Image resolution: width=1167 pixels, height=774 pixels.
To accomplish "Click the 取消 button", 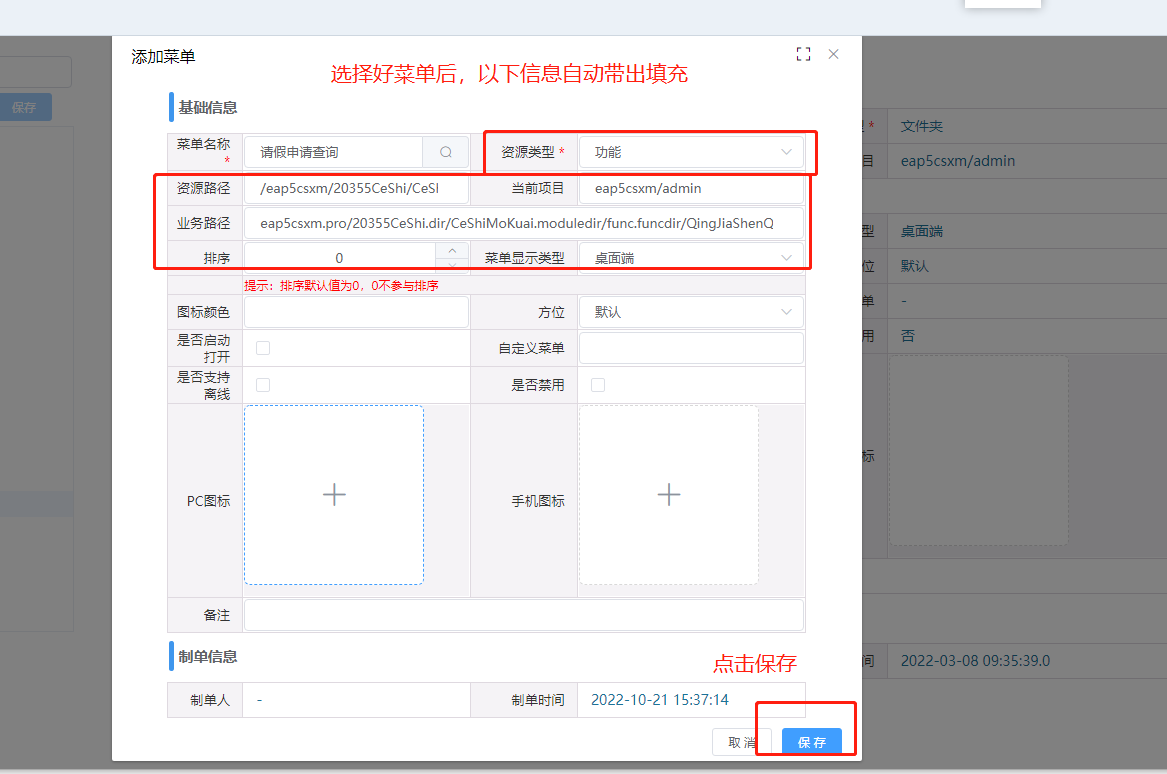I will (741, 742).
